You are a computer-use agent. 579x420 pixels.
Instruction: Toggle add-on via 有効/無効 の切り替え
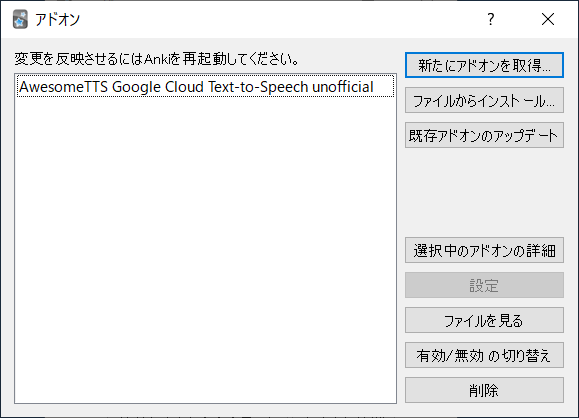[x=484, y=355]
